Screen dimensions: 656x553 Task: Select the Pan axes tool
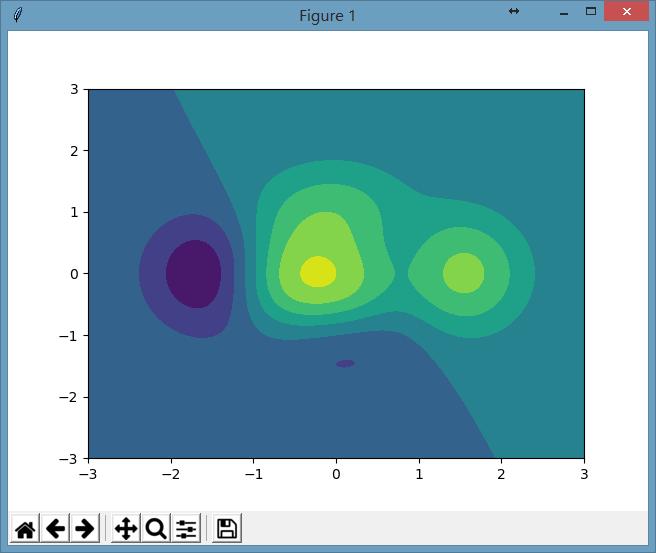click(x=126, y=528)
